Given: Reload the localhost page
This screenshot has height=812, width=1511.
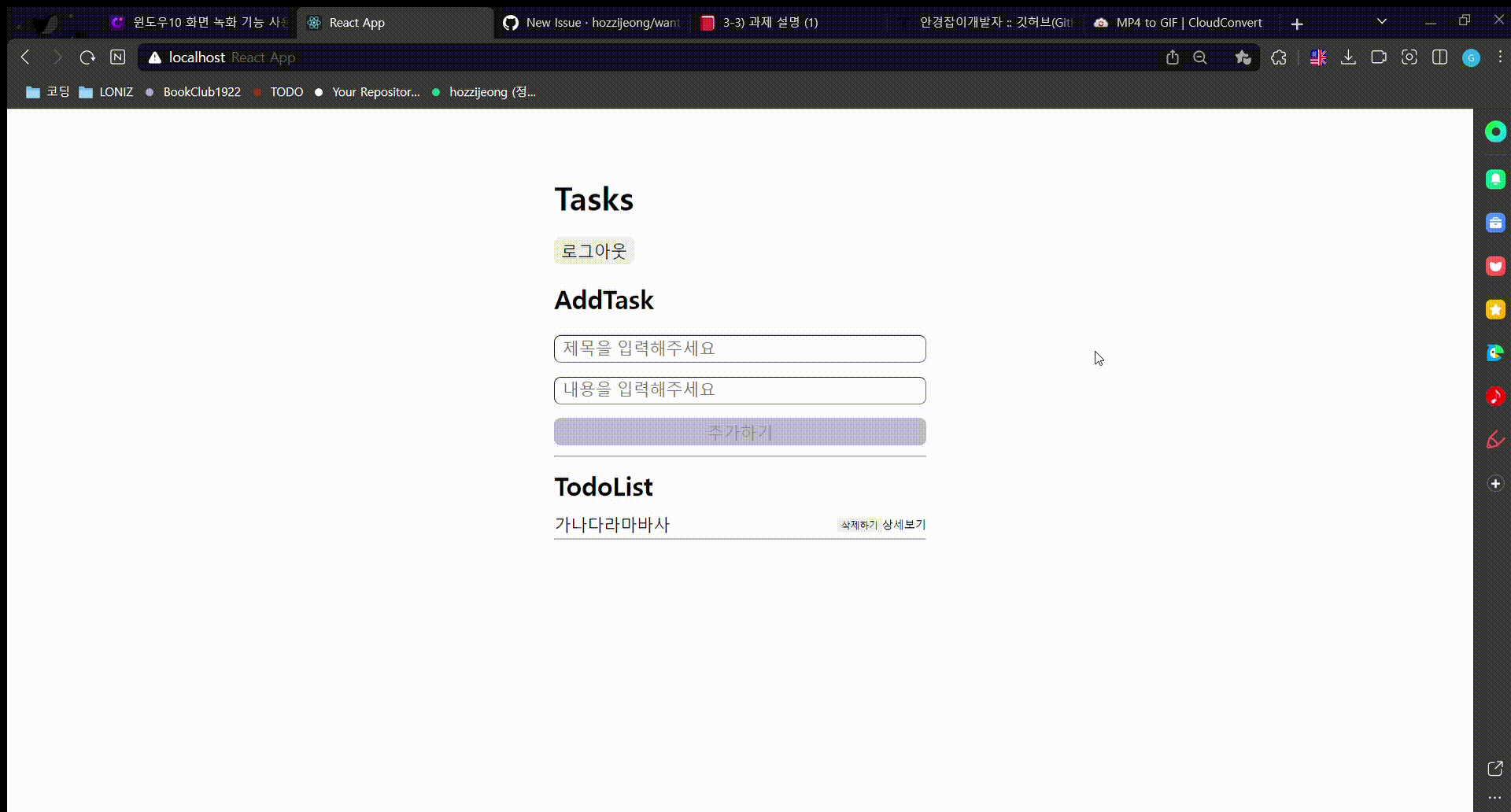Looking at the screenshot, I should click(87, 57).
